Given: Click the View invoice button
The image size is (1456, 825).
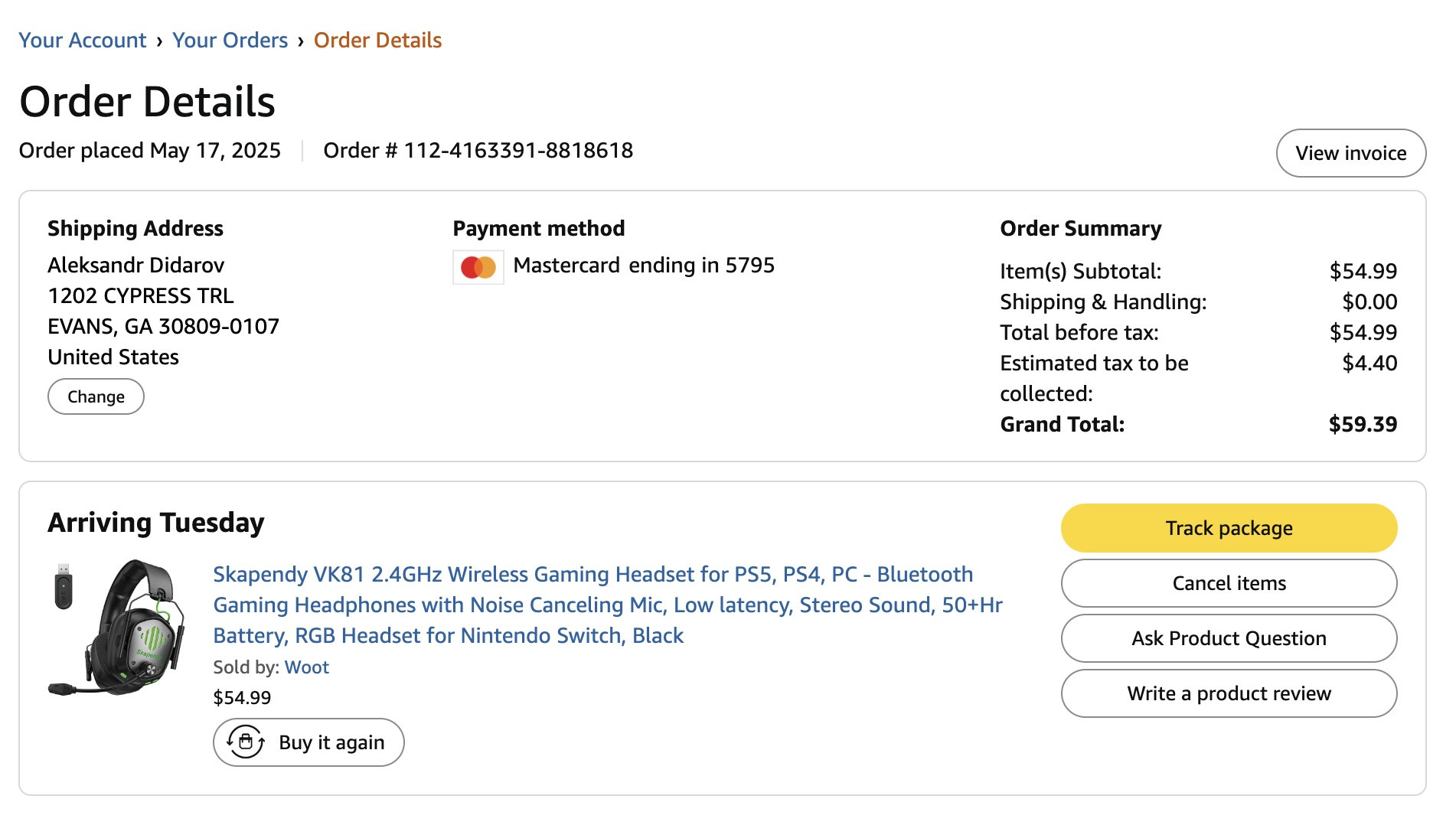Looking at the screenshot, I should point(1351,153).
